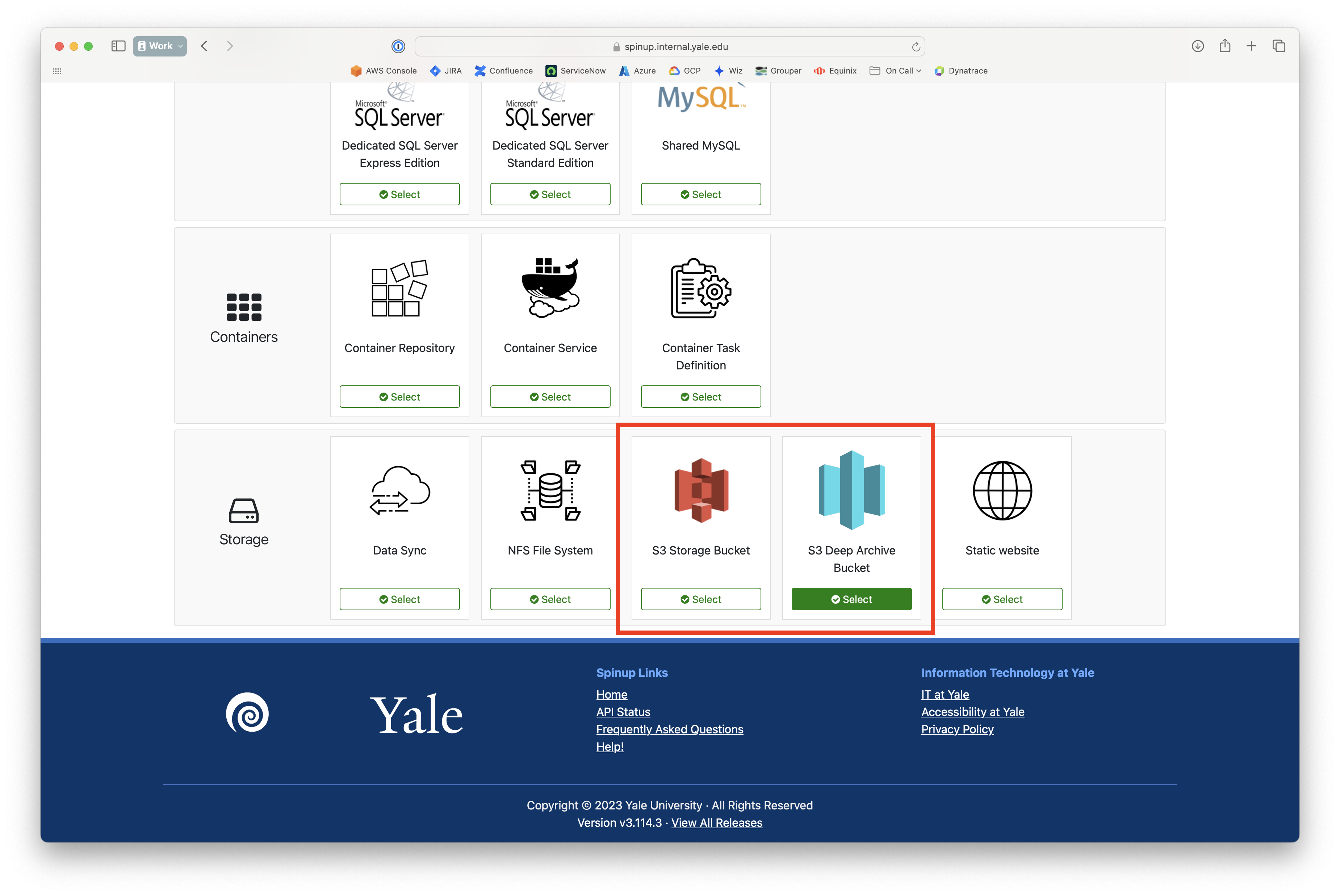This screenshot has width=1340, height=896.
Task: Open Accessibility at Yale link
Action: point(972,711)
